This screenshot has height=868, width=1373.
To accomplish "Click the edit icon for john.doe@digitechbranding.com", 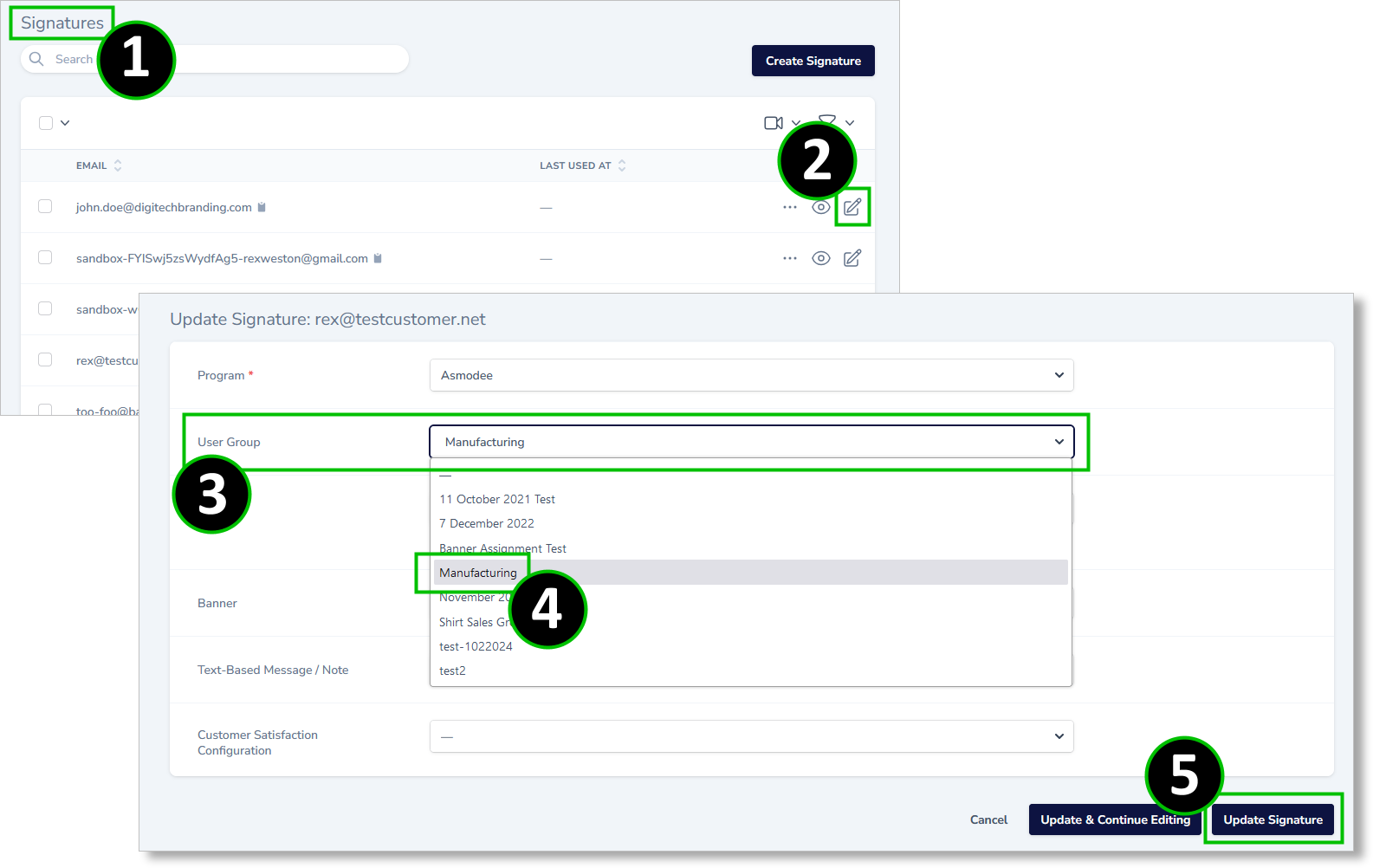I will click(x=852, y=207).
